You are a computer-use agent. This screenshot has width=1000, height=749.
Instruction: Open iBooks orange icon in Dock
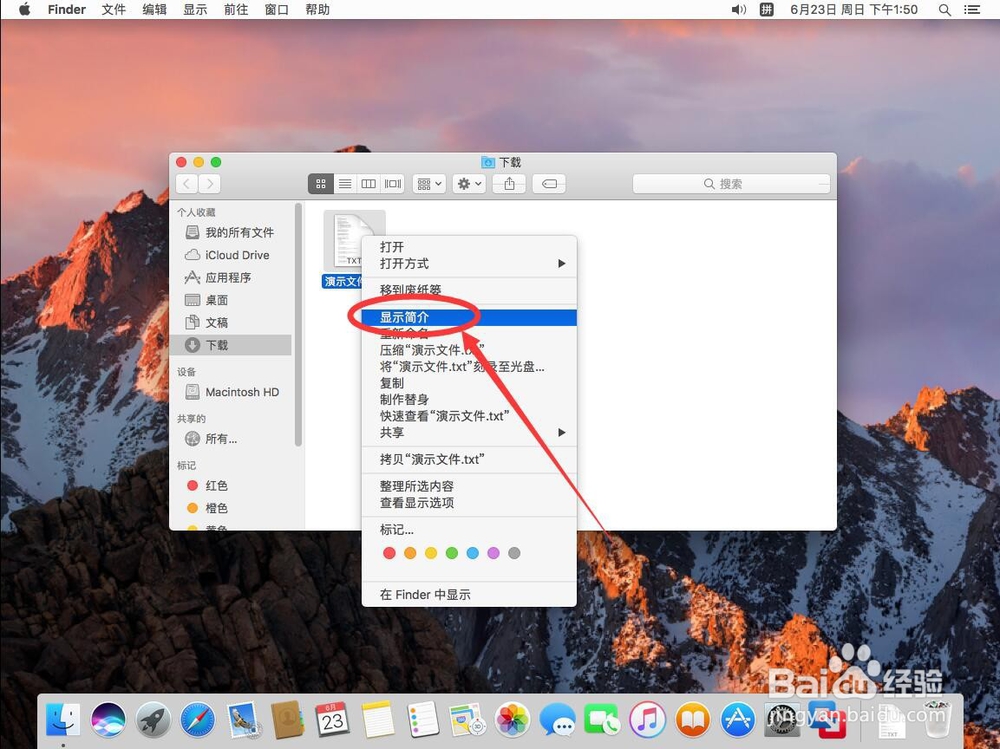(693, 720)
